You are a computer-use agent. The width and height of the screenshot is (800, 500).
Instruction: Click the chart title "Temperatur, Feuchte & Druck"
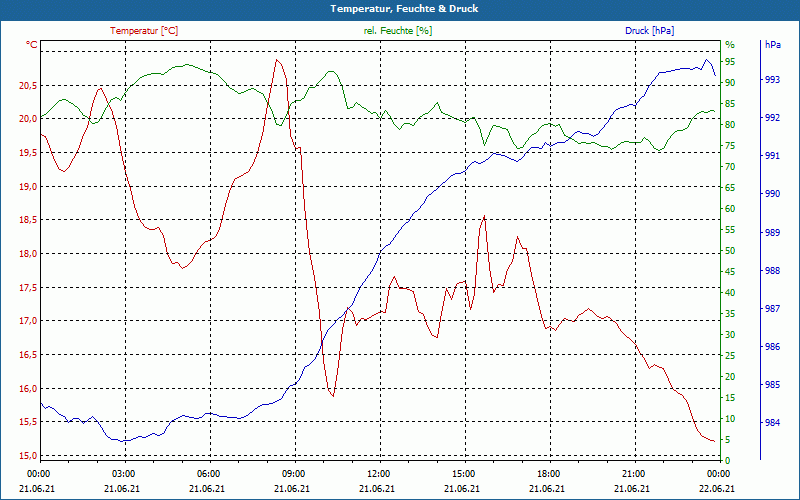pos(404,9)
